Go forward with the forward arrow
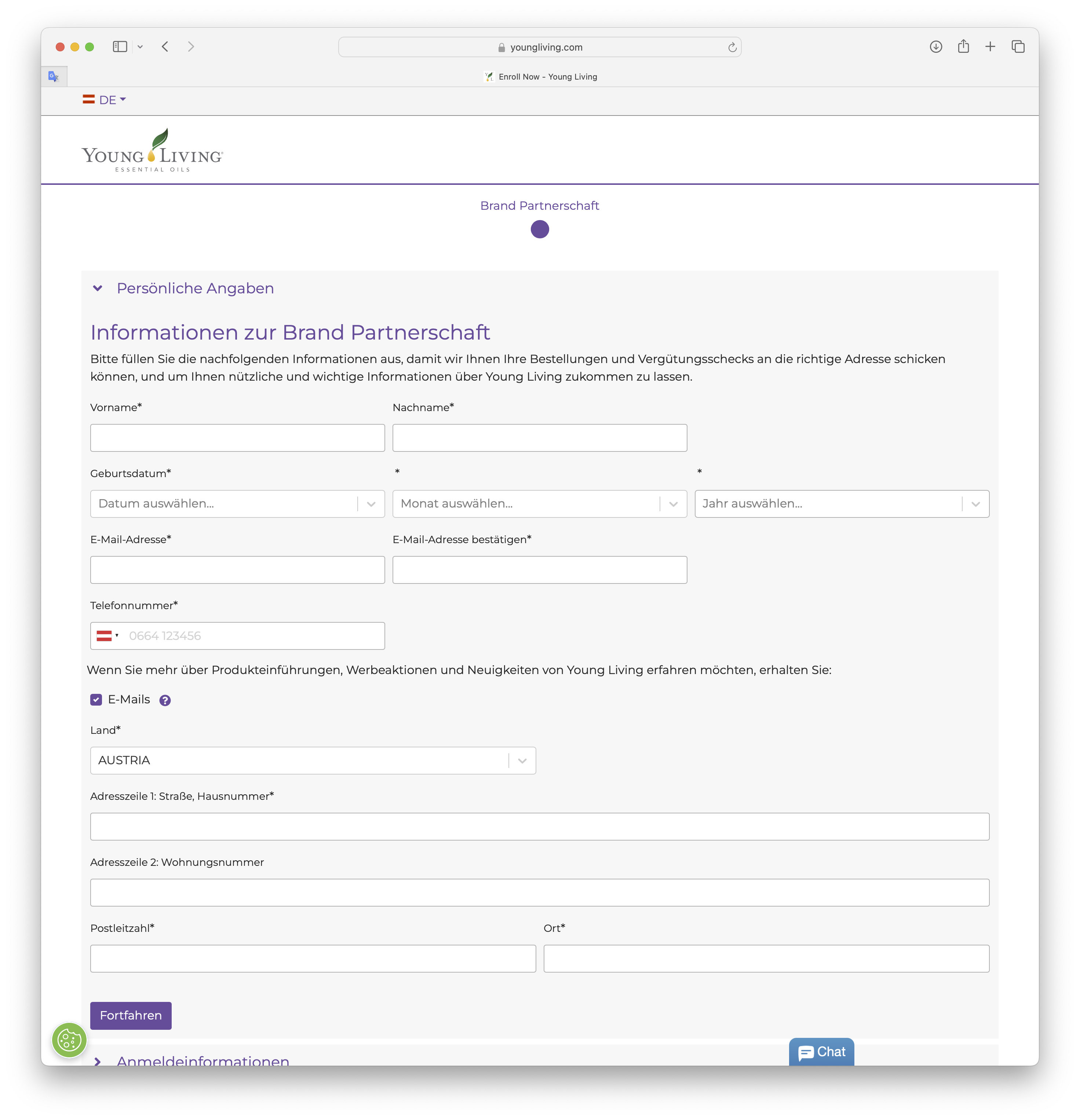The height and width of the screenshot is (1120, 1080). [191, 47]
